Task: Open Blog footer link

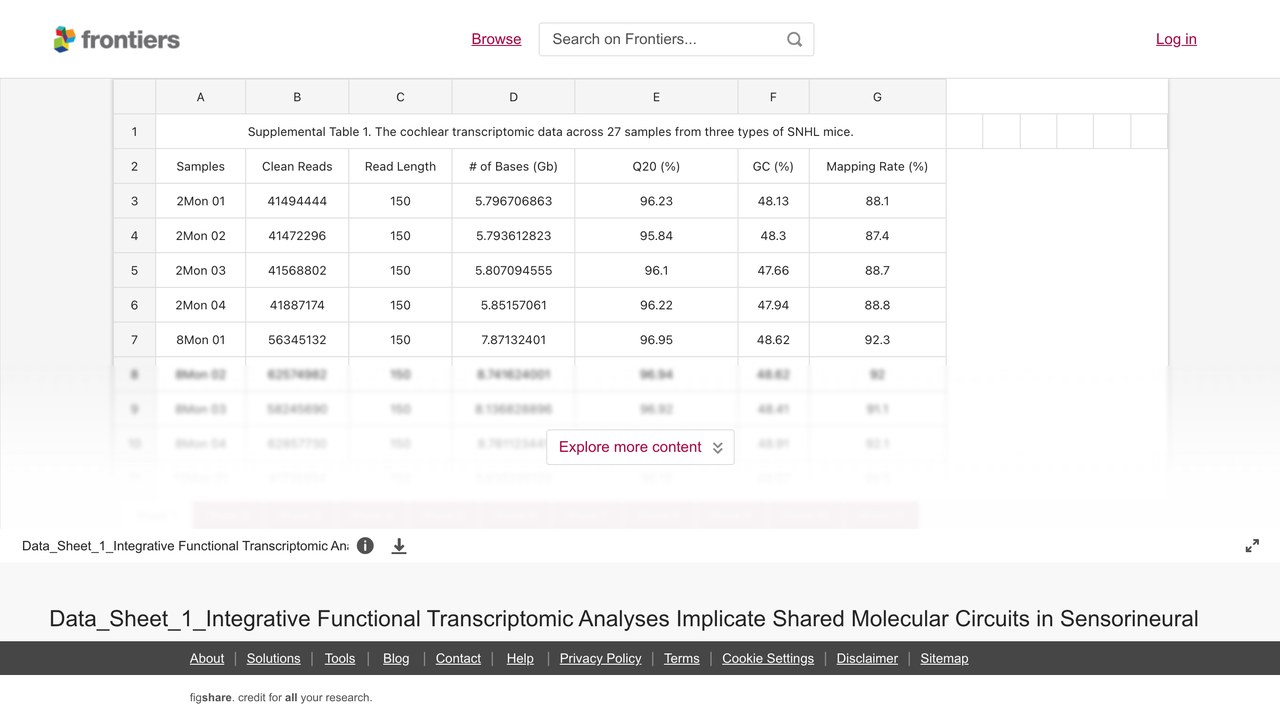Action: coord(396,658)
